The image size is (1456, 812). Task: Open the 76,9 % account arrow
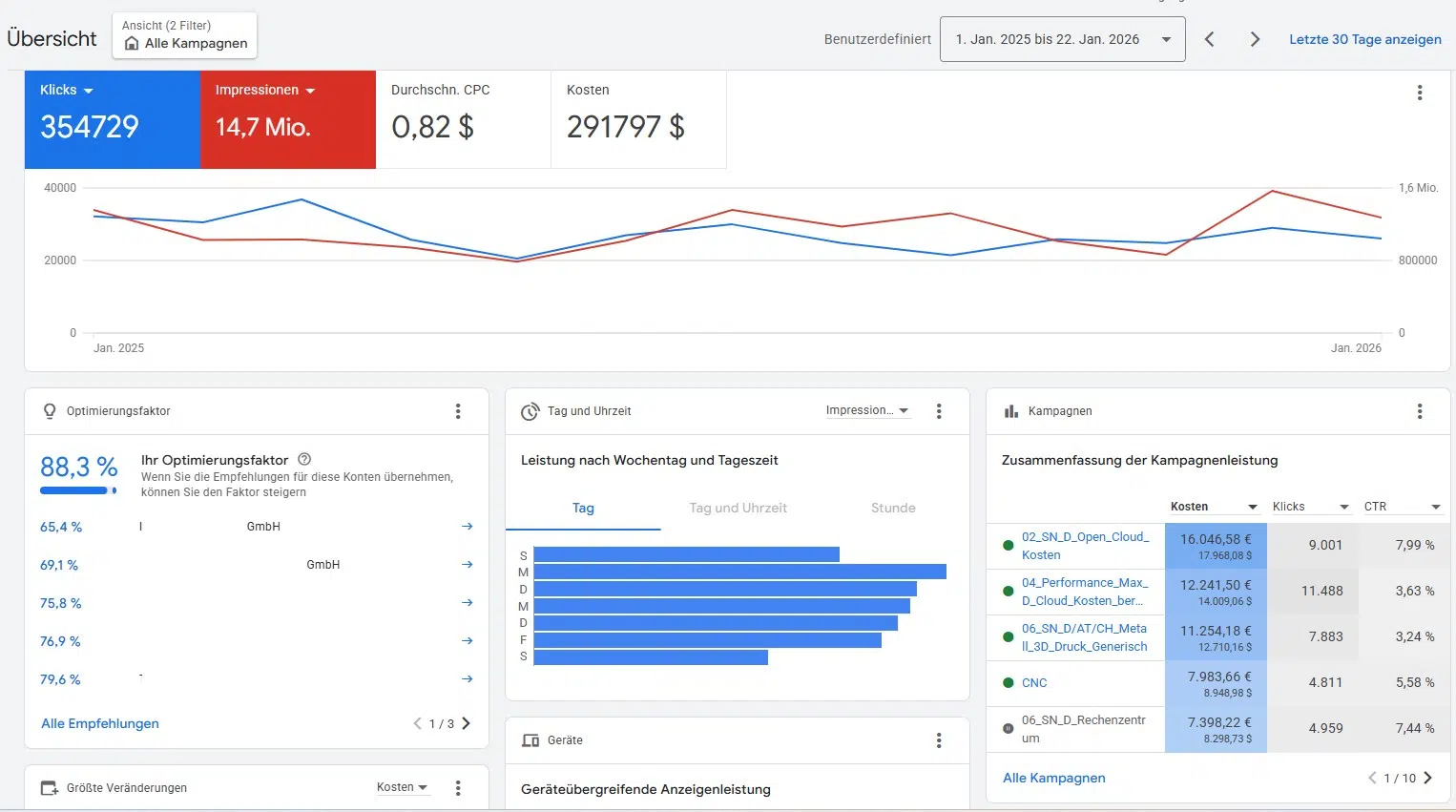click(x=467, y=641)
